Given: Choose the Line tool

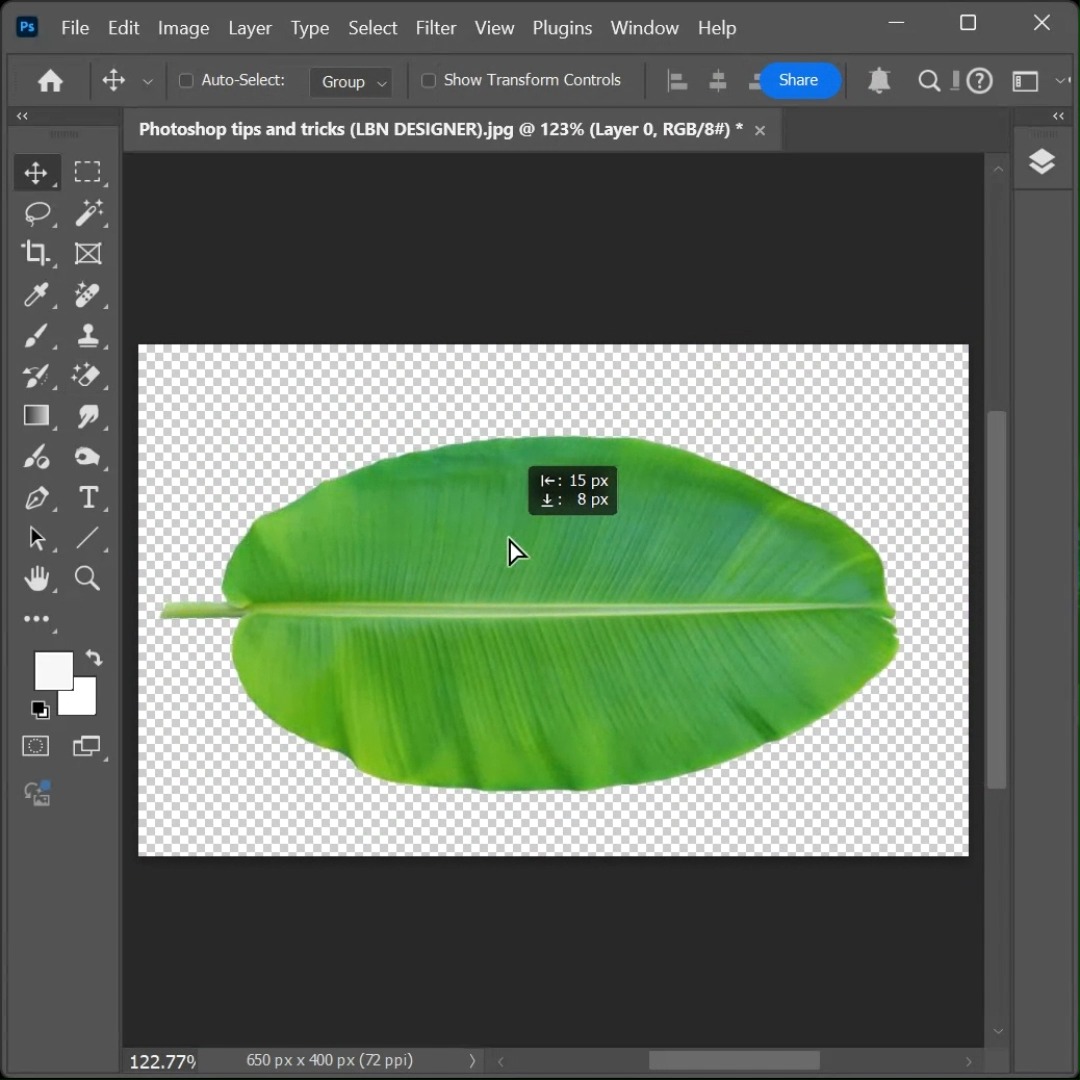Looking at the screenshot, I should coord(87,537).
